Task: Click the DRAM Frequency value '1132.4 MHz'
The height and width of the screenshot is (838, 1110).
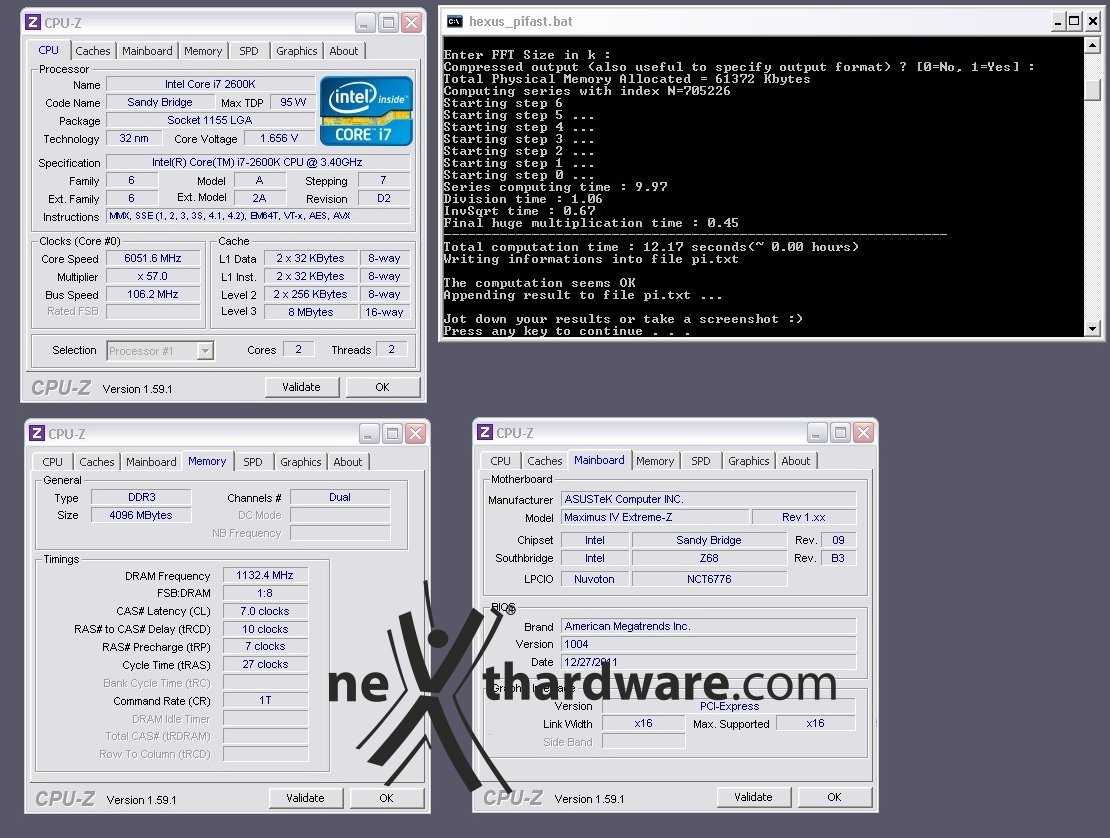Action: pyautogui.click(x=265, y=575)
